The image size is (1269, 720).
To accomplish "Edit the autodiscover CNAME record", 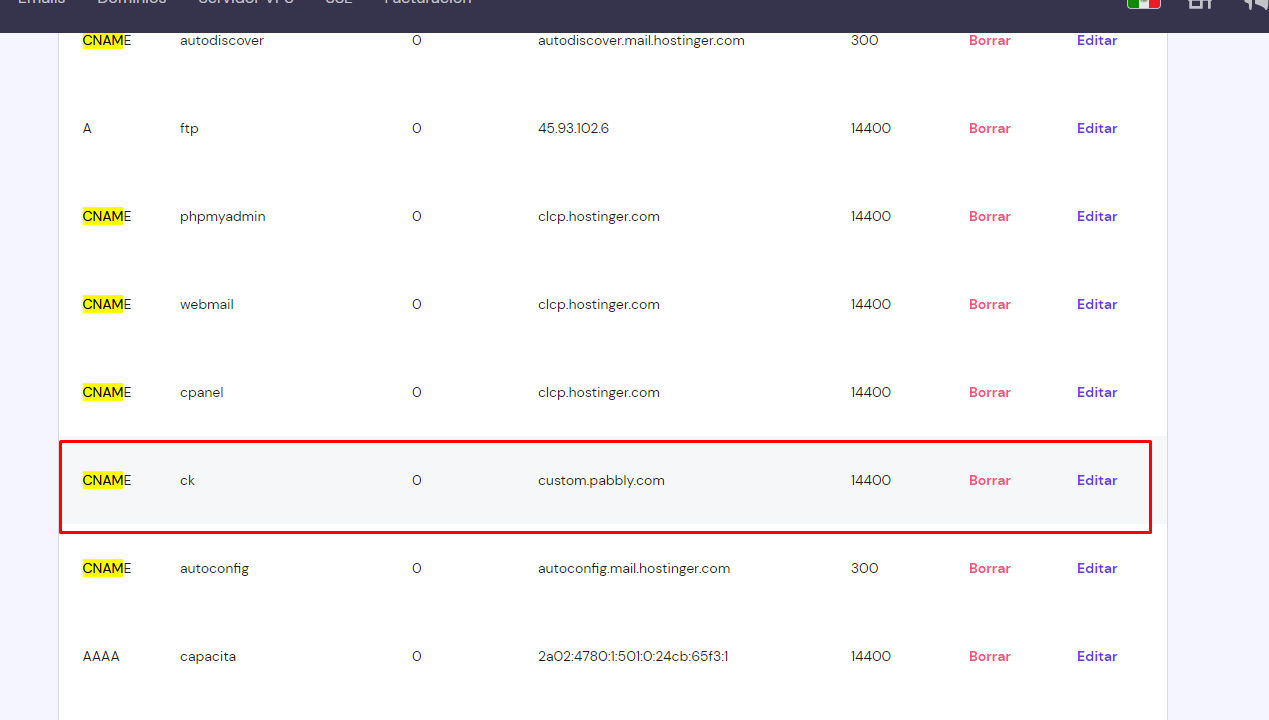I will 1097,41.
